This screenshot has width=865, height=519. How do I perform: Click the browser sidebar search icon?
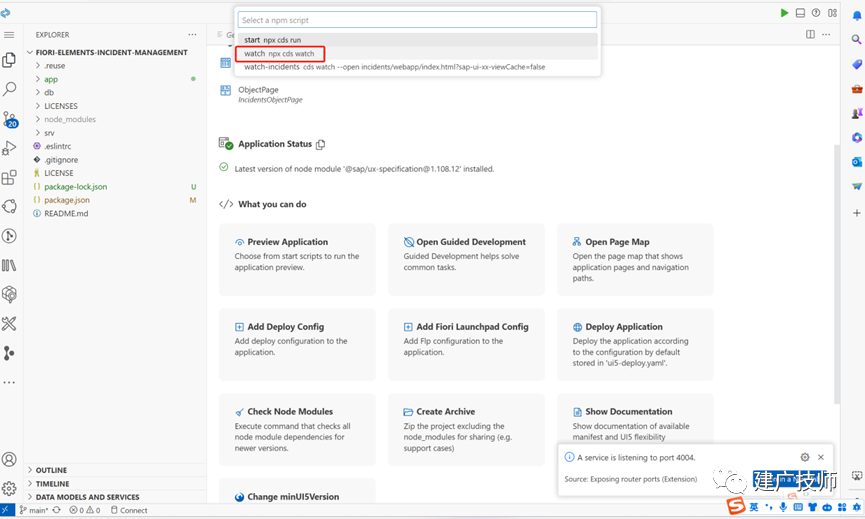[x=856, y=39]
